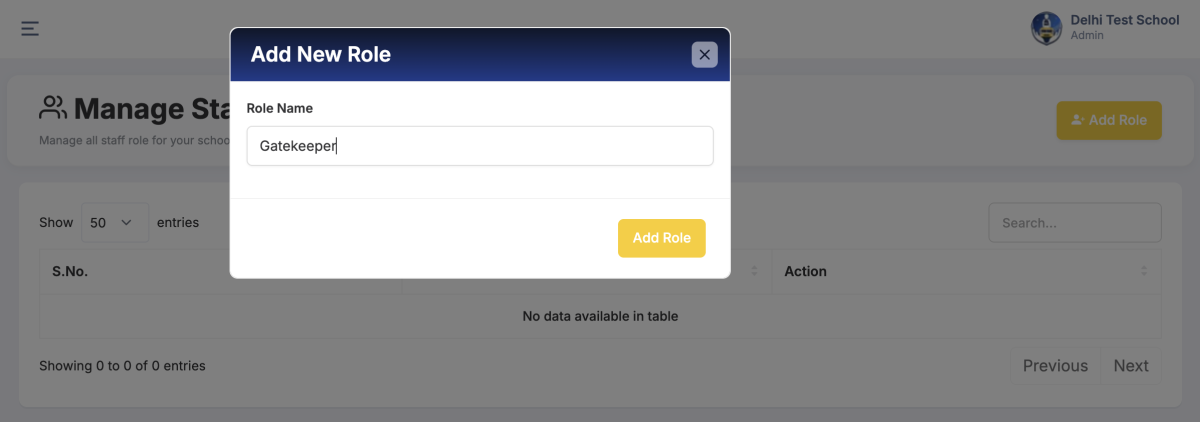Viewport: 1200px width, 422px height.
Task: Go to the Next table page
Action: (x=1131, y=366)
